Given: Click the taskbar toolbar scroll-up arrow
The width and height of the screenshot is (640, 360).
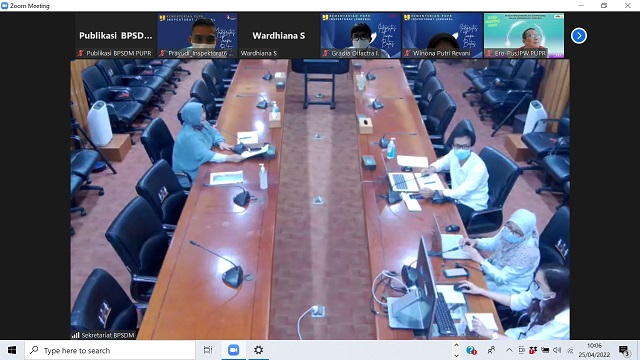Looking at the screenshot, I should tap(456, 345).
